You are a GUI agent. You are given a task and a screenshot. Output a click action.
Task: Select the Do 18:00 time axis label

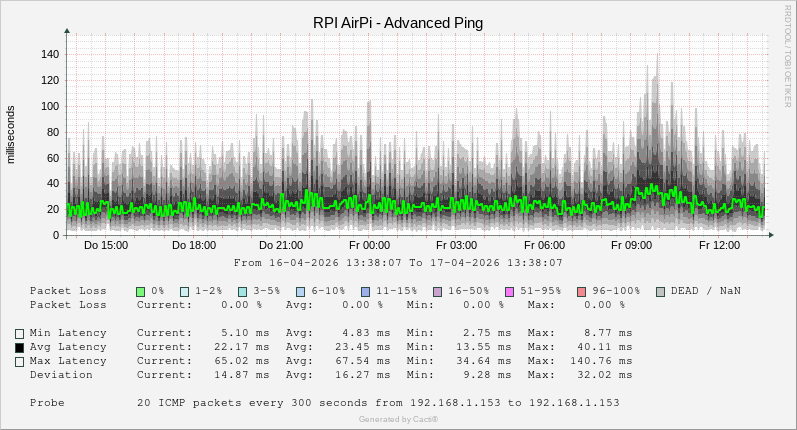[194, 245]
